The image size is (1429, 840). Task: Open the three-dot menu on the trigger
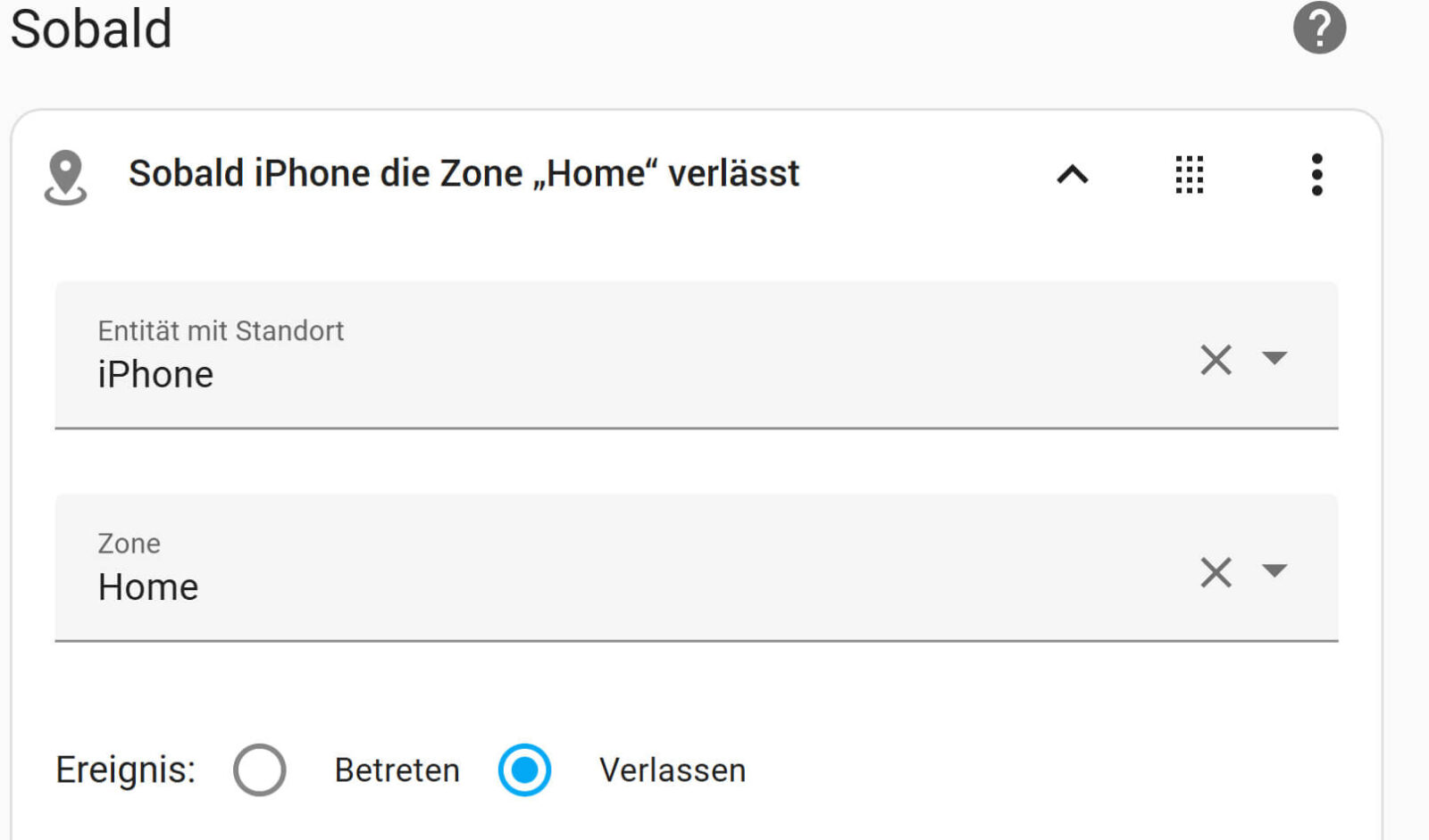click(x=1317, y=175)
